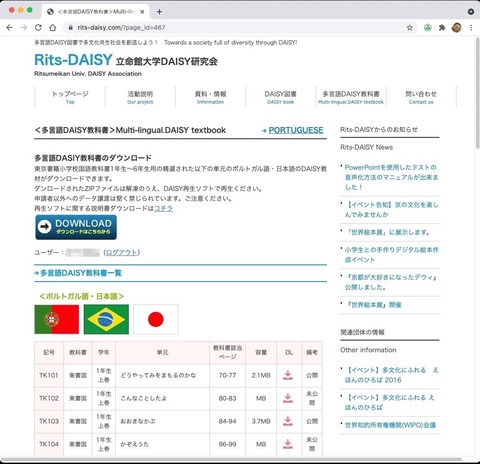The image size is (480, 464).
Task: Download TK102 using its DL icon
Action: click(288, 398)
